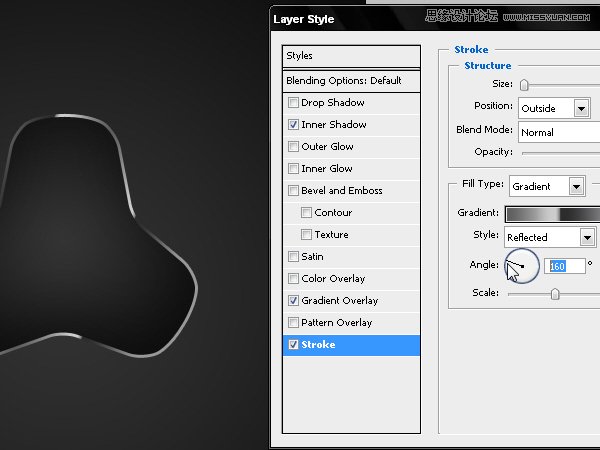Uncheck the Inner Shadow effect

pos(293,125)
